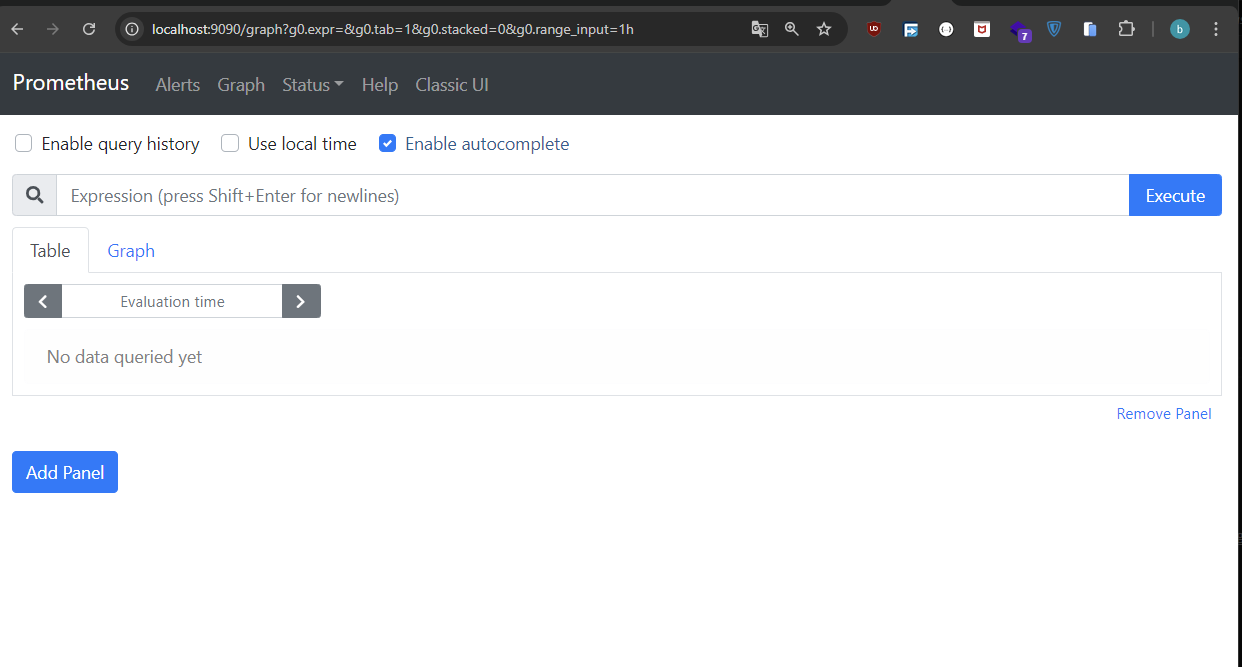Open the blue shield extension icon
This screenshot has width=1242, height=667.
[x=1054, y=29]
